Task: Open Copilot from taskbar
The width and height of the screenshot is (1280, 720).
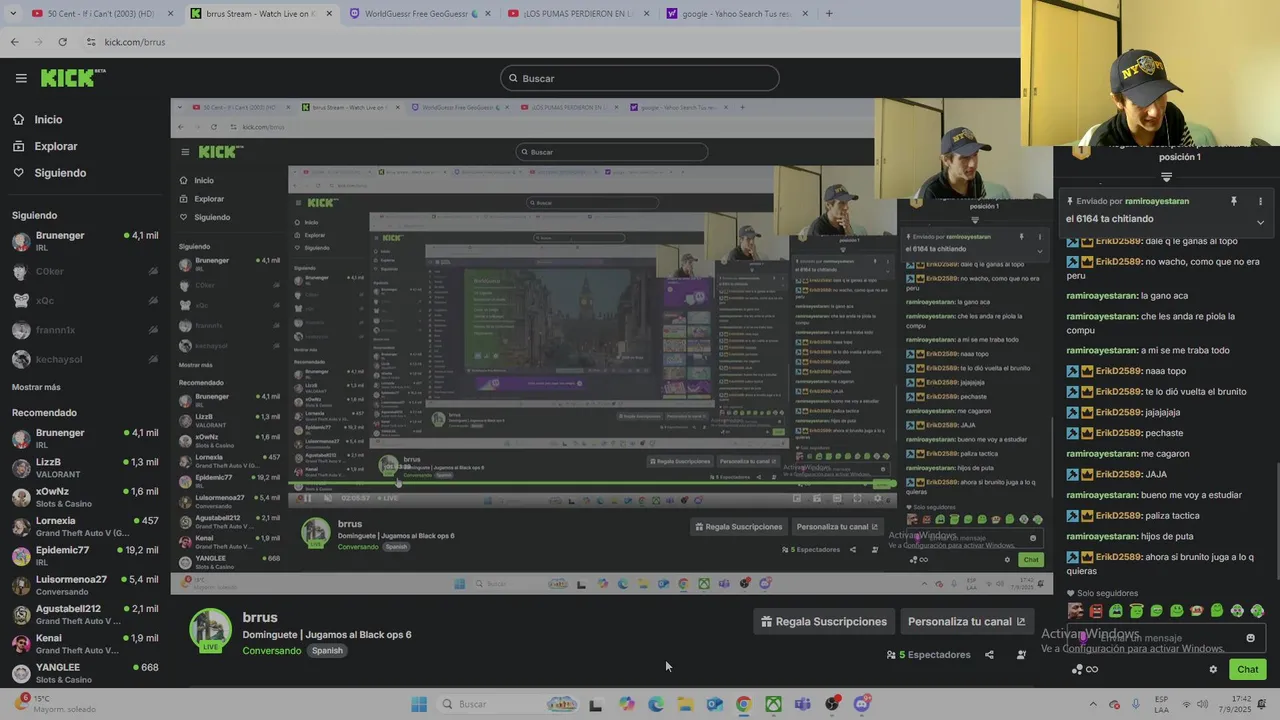Action: (x=626, y=704)
